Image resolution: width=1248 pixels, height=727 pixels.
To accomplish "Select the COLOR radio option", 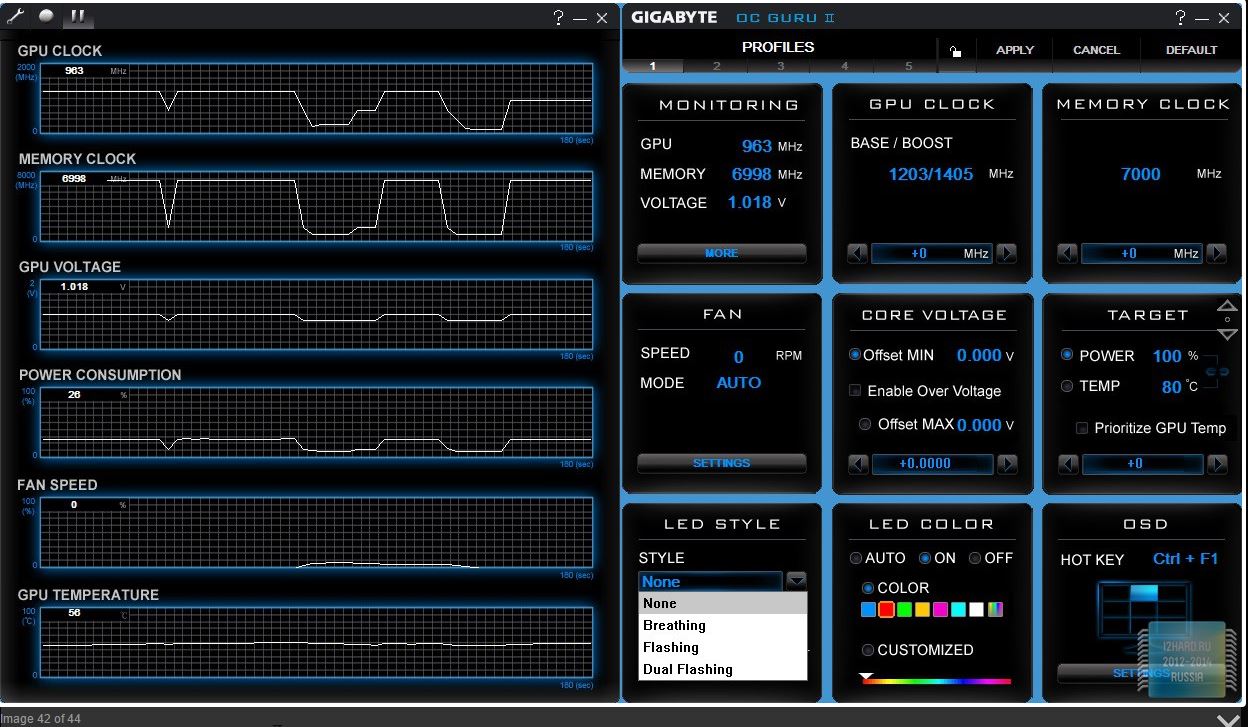I will 868,588.
